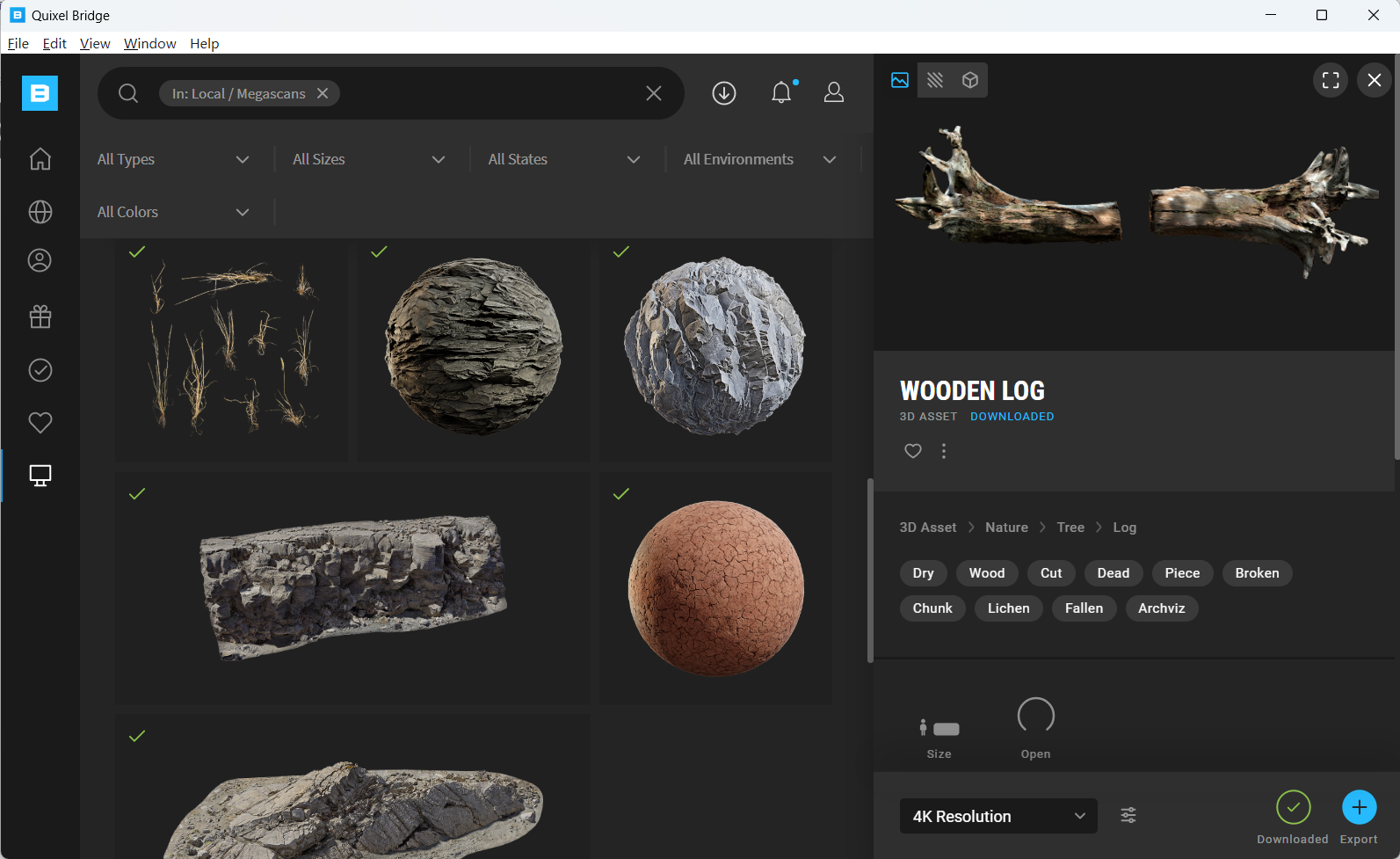Open the Local monitor sidebar icon
This screenshot has height=859, width=1400.
click(x=40, y=476)
